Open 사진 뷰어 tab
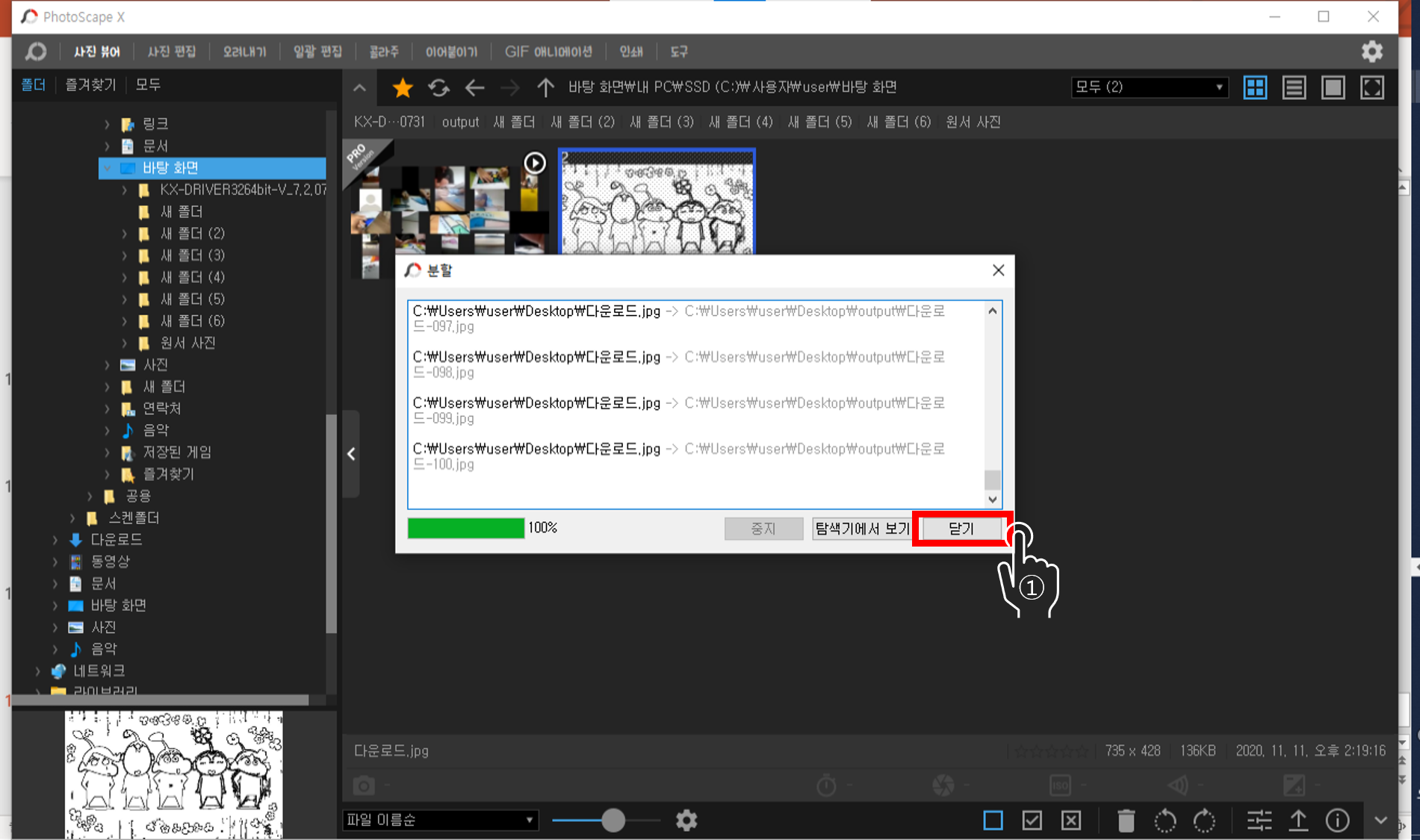The image size is (1420, 840). pyautogui.click(x=97, y=52)
